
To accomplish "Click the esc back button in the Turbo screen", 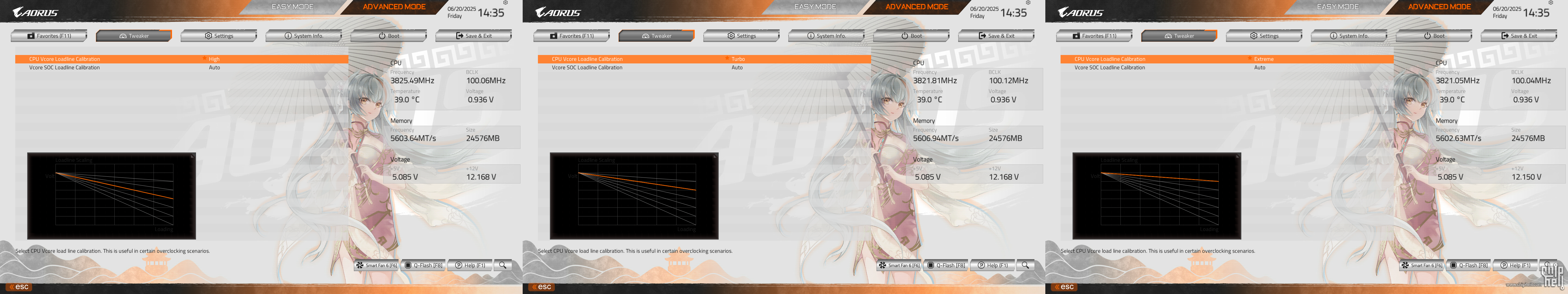I will (542, 287).
